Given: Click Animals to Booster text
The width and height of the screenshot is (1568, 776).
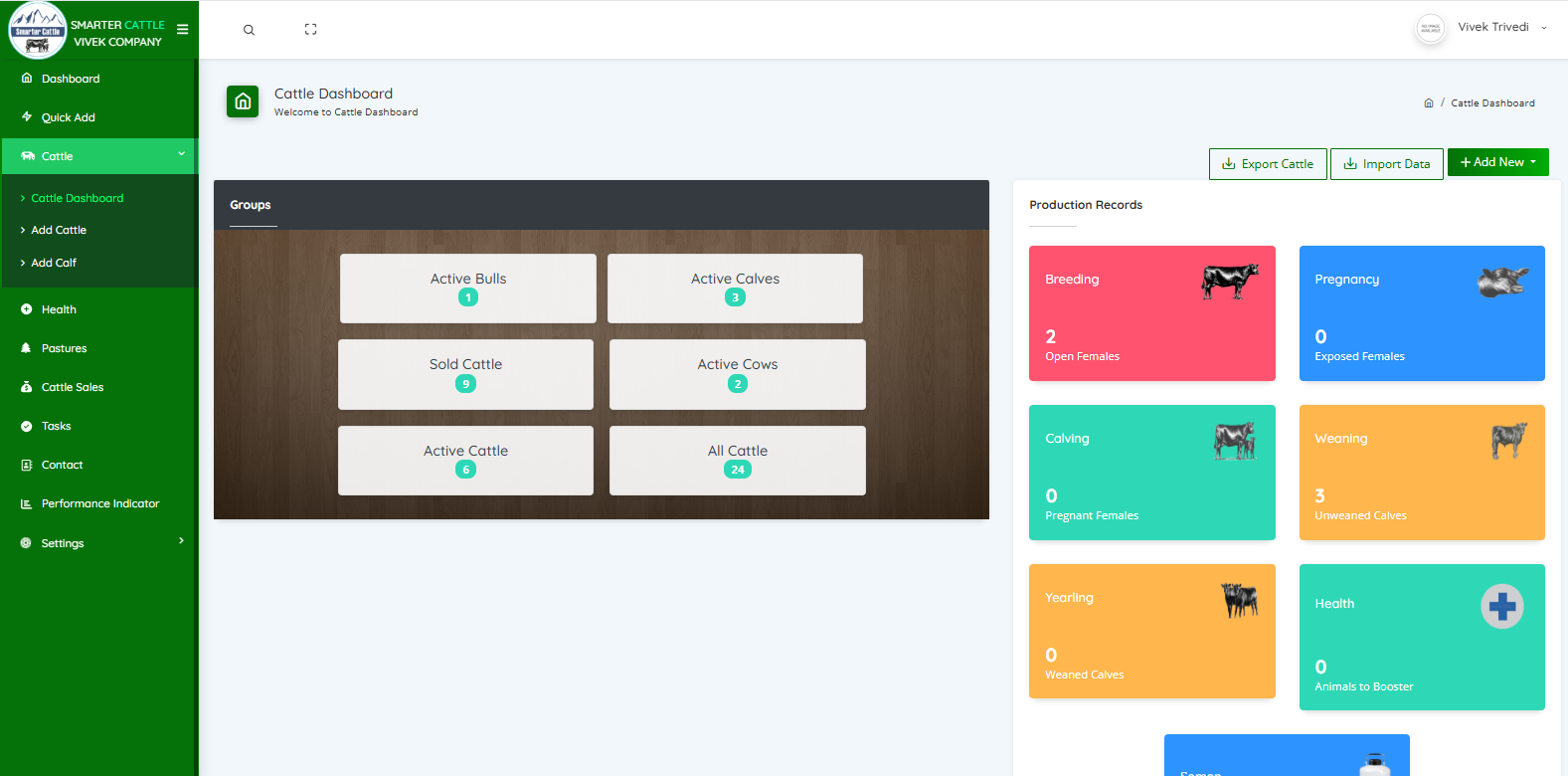Looking at the screenshot, I should pyautogui.click(x=1364, y=686).
